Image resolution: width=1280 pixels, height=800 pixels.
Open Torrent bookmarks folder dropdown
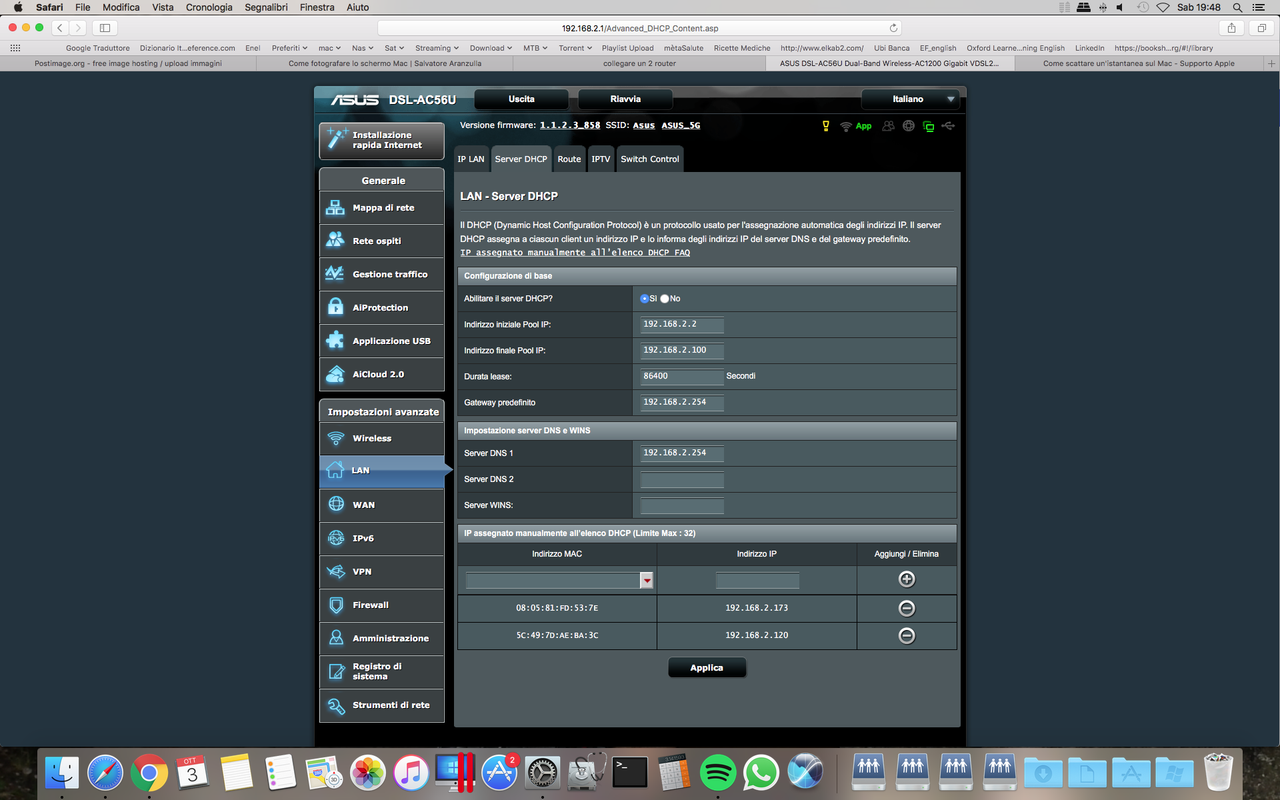576,48
